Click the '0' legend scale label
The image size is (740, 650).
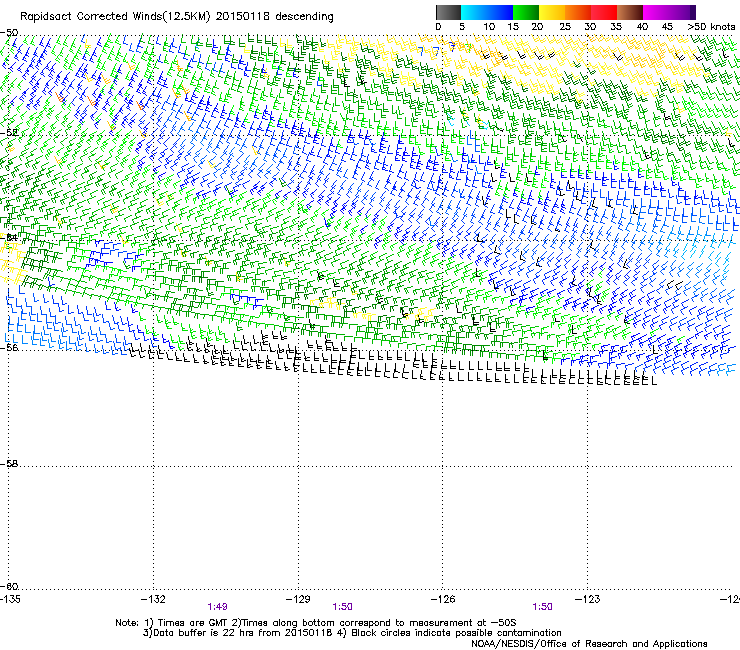438,27
